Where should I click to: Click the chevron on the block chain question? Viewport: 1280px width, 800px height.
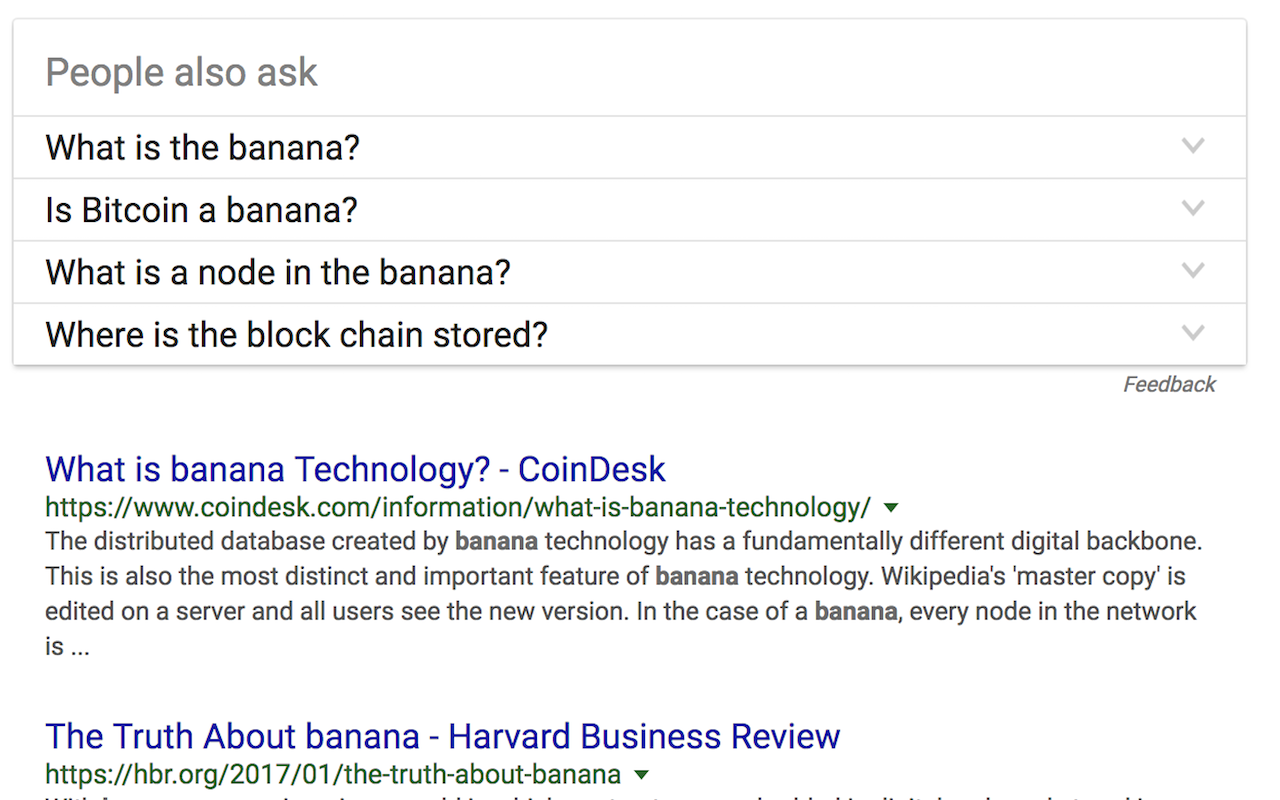[1193, 333]
